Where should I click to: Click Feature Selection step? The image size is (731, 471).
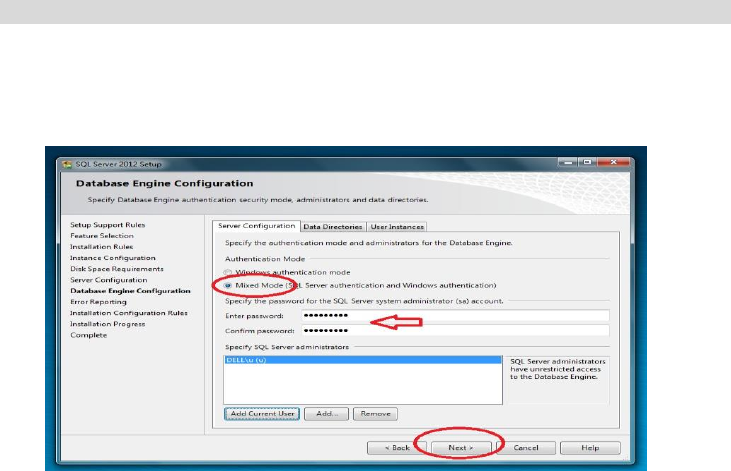click(102, 236)
